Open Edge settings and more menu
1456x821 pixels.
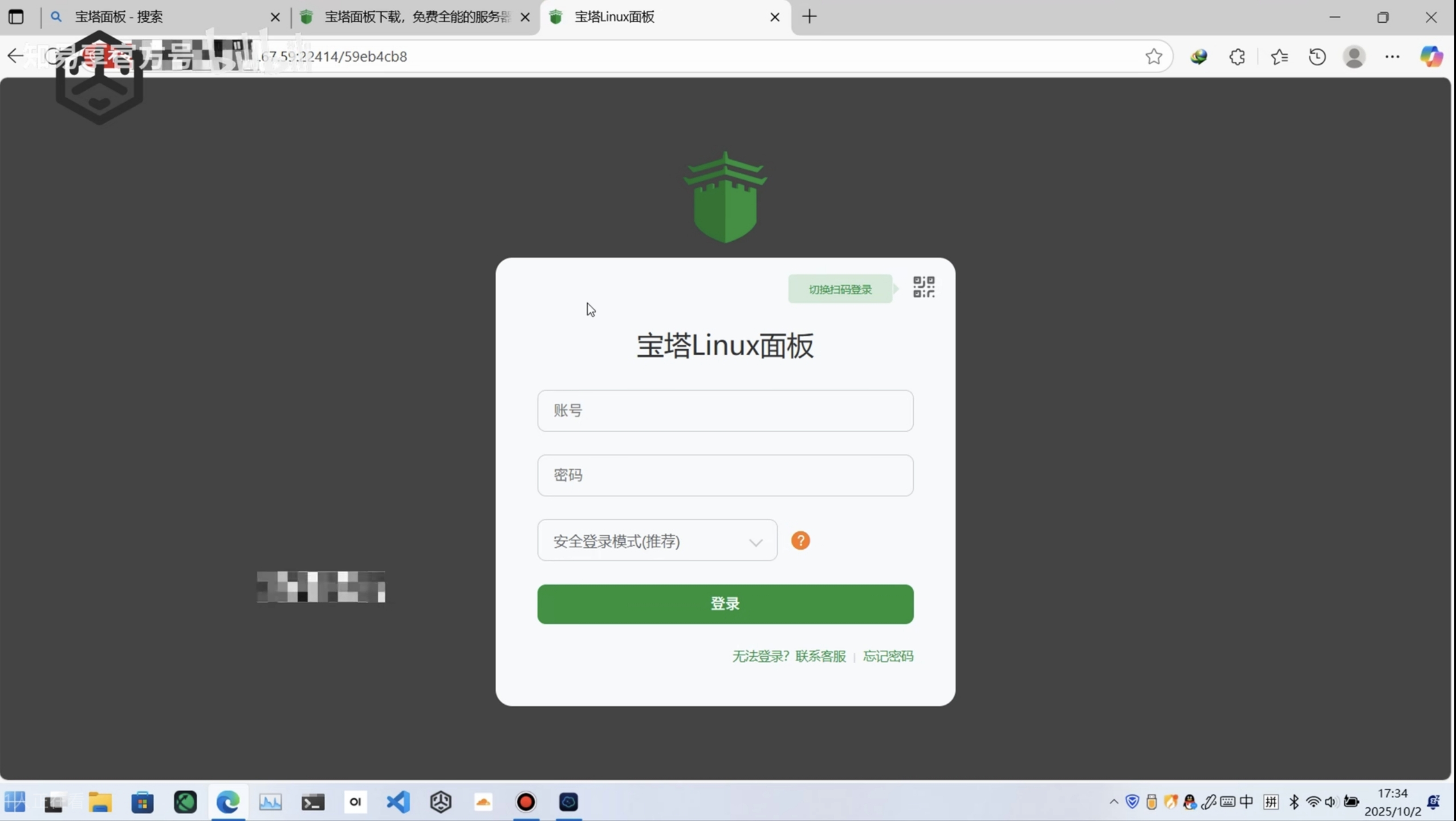(x=1392, y=56)
